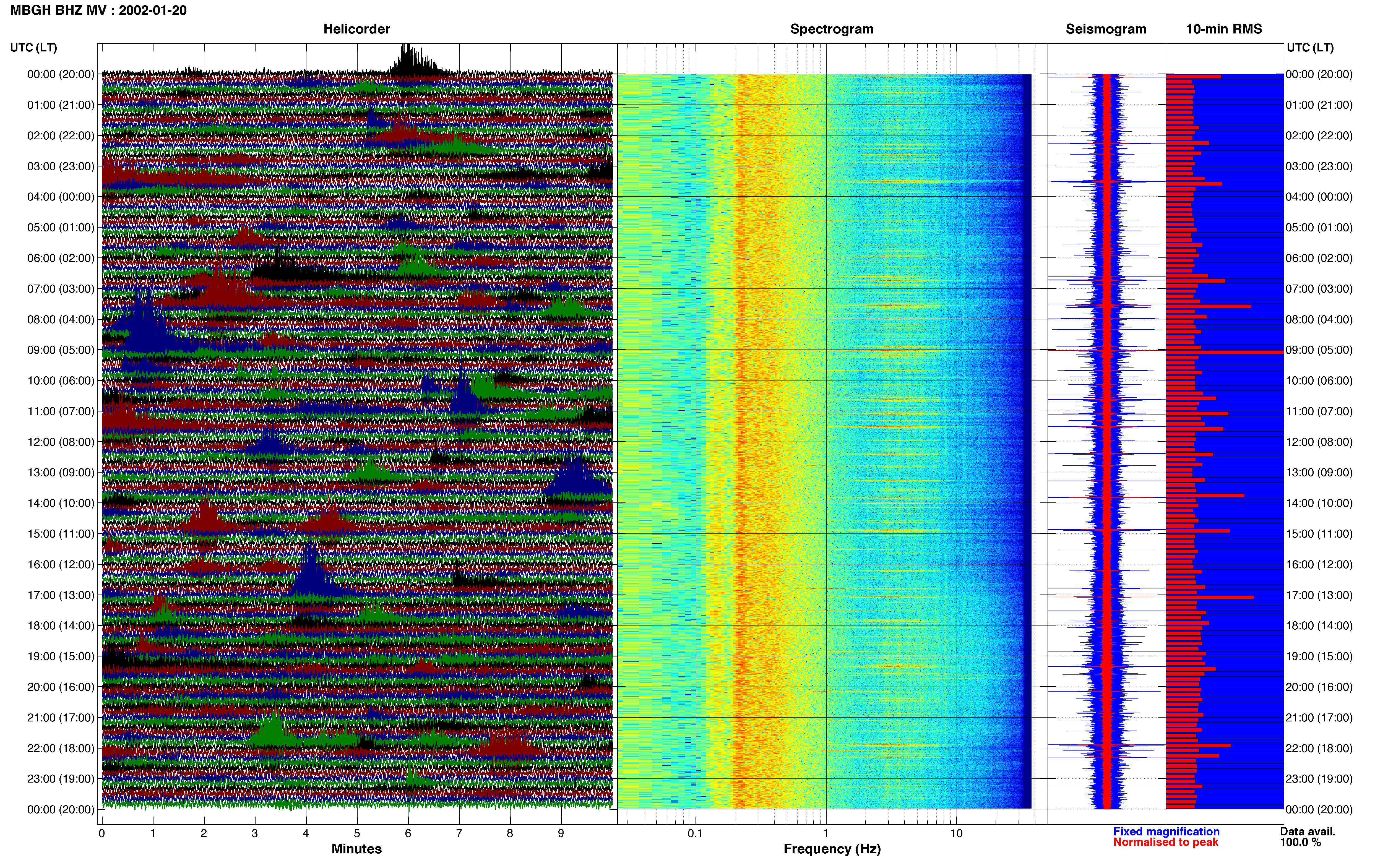Click the left '16:00 (12:00)' time label
1388x868 pixels.
61,564
